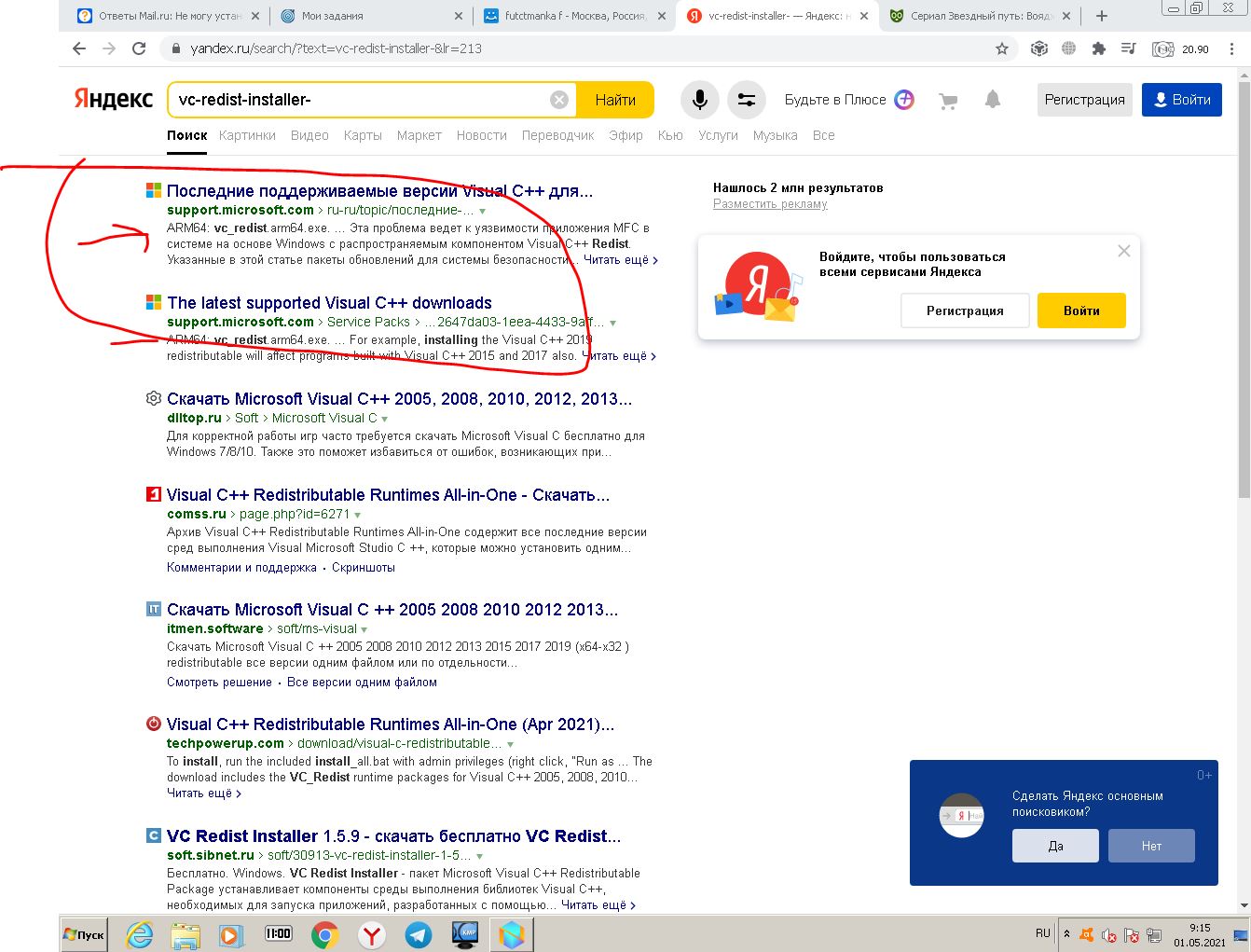The image size is (1251, 952).
Task: Click the RU language indicator in tray
Action: point(1042,933)
